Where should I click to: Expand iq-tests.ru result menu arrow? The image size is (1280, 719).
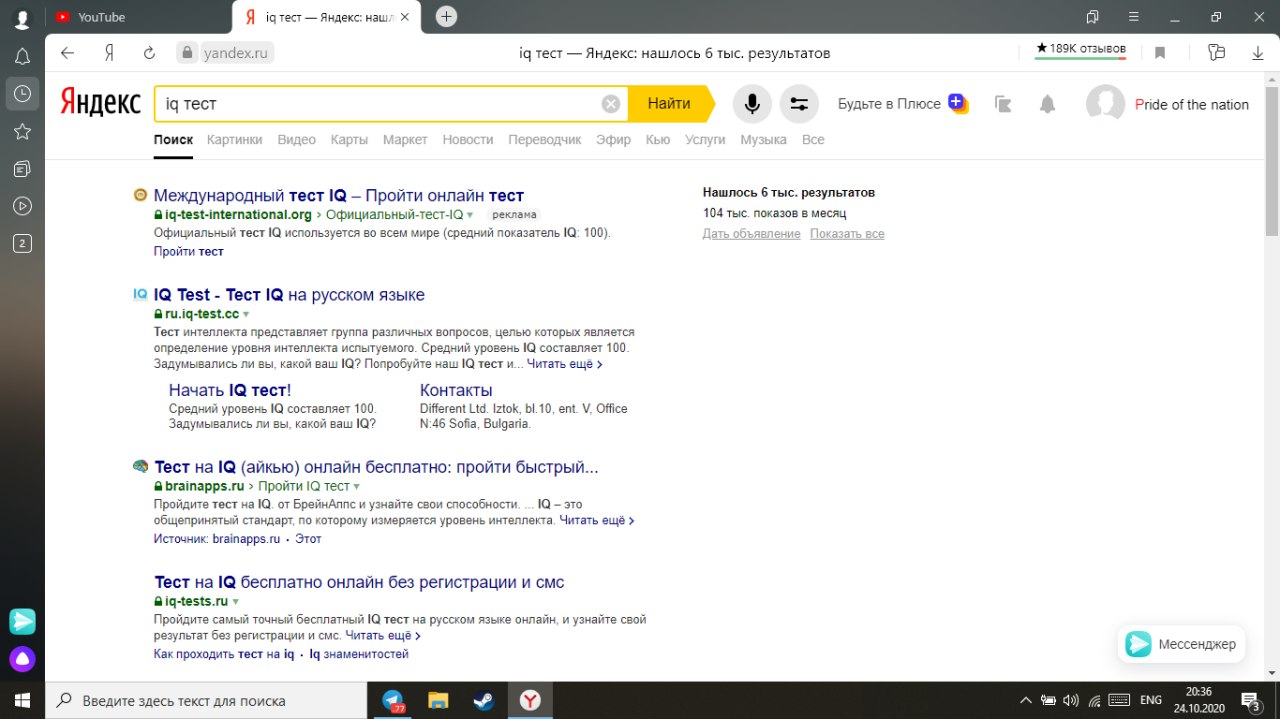pyautogui.click(x=235, y=602)
